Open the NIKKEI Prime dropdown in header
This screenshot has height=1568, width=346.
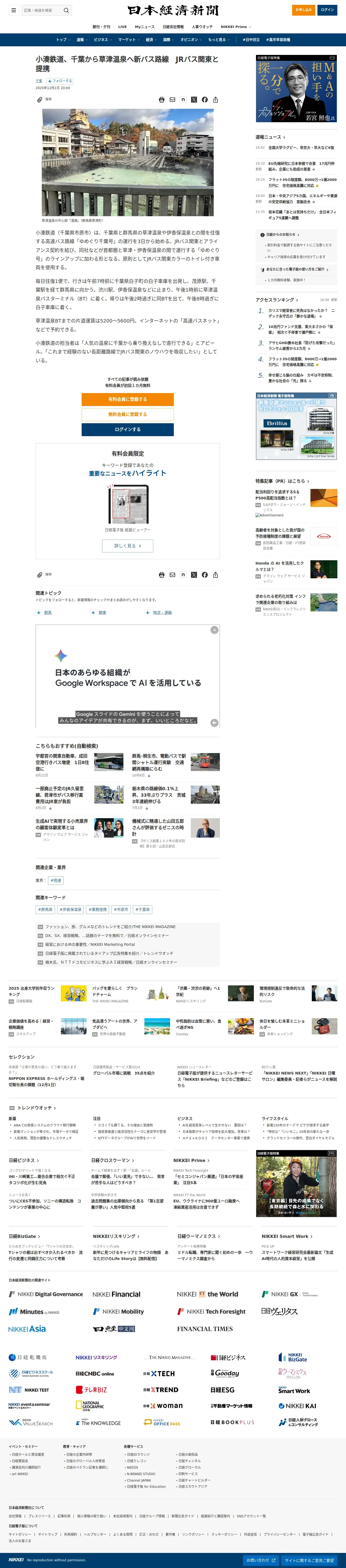[236, 27]
